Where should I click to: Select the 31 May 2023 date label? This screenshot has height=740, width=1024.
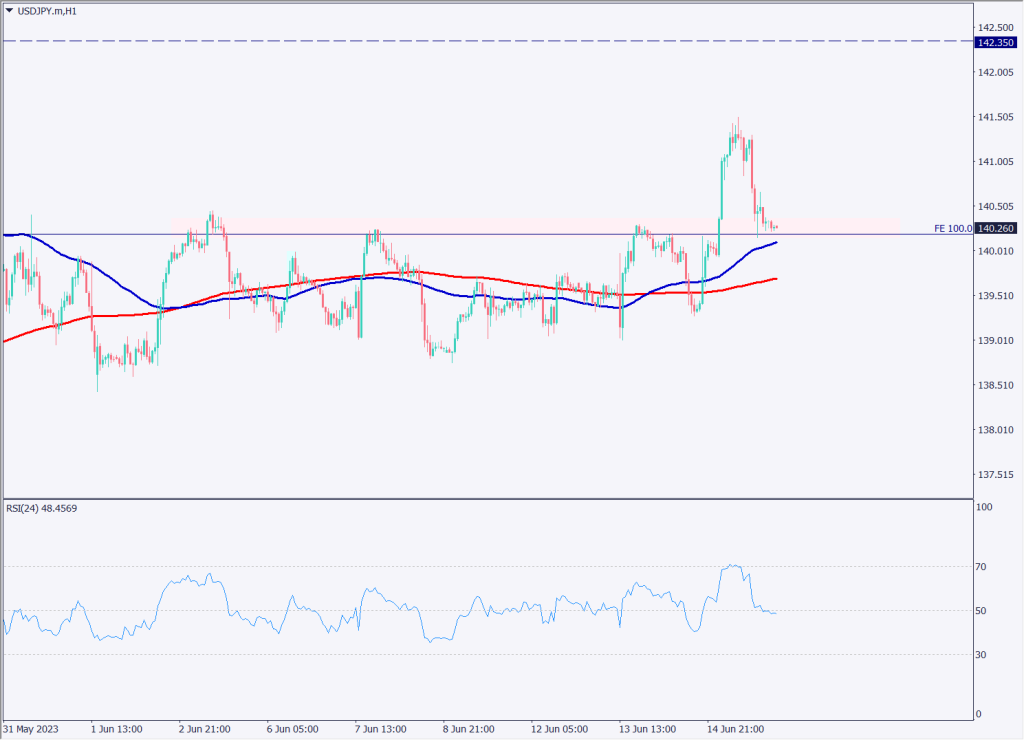pos(32,728)
